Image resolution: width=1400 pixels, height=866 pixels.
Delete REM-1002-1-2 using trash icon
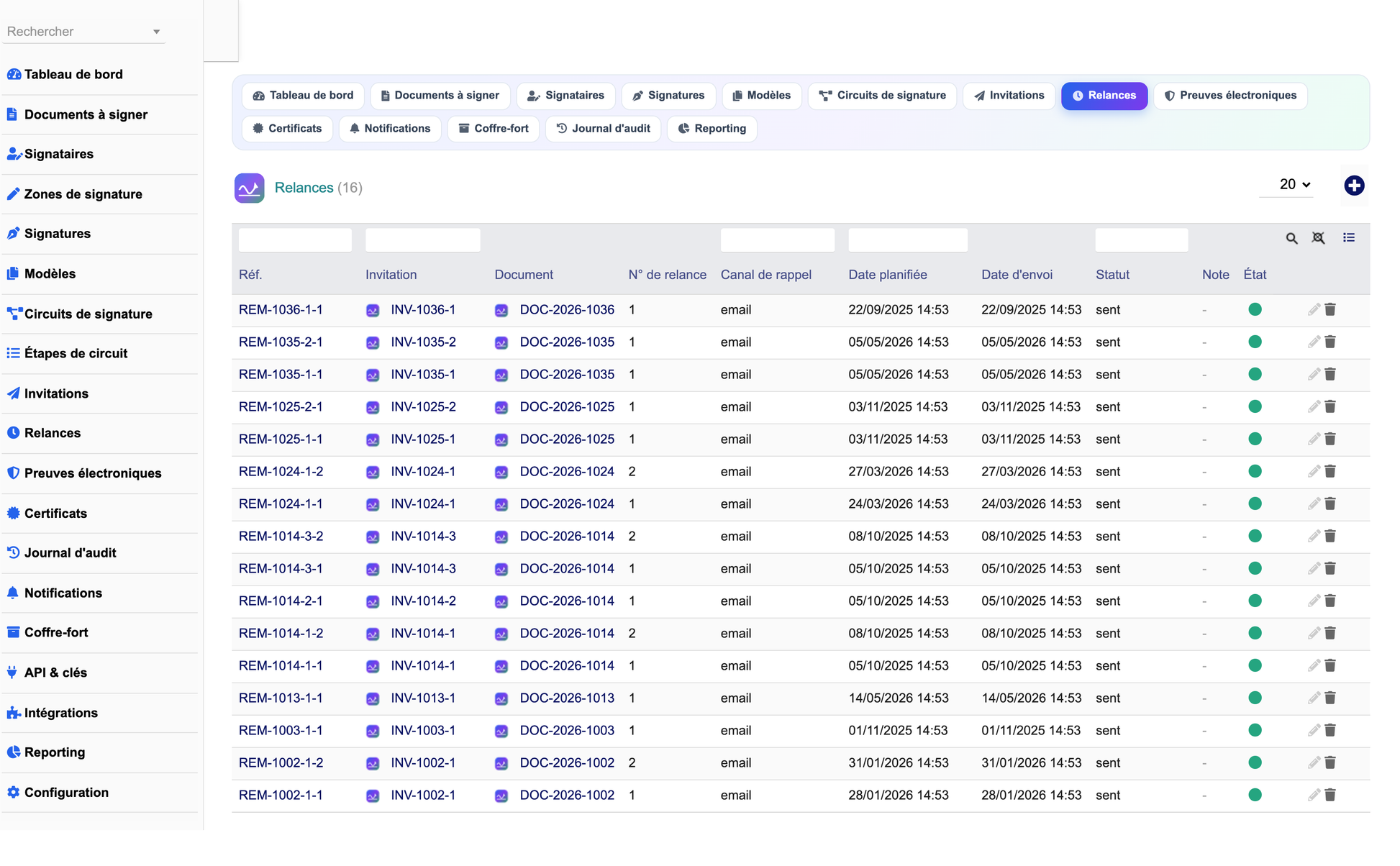tap(1330, 762)
